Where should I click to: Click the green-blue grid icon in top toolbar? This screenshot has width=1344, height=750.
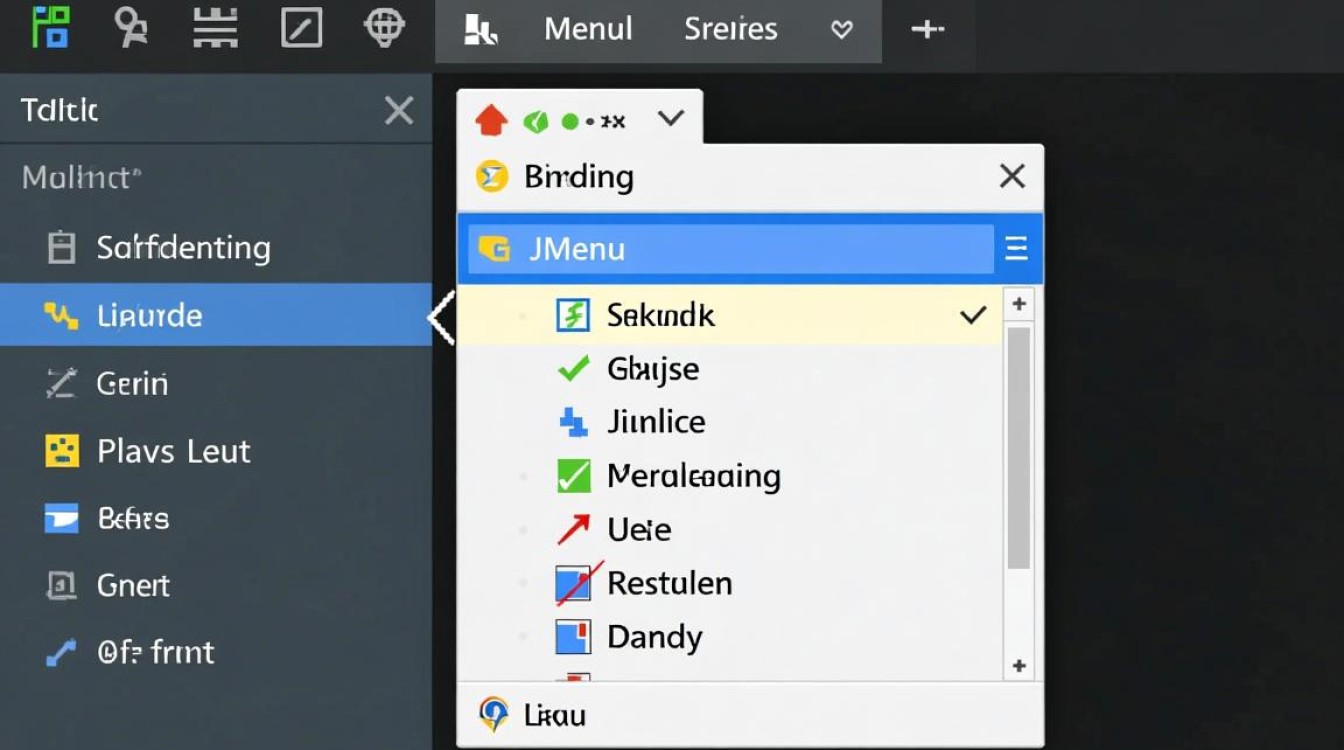[51, 27]
